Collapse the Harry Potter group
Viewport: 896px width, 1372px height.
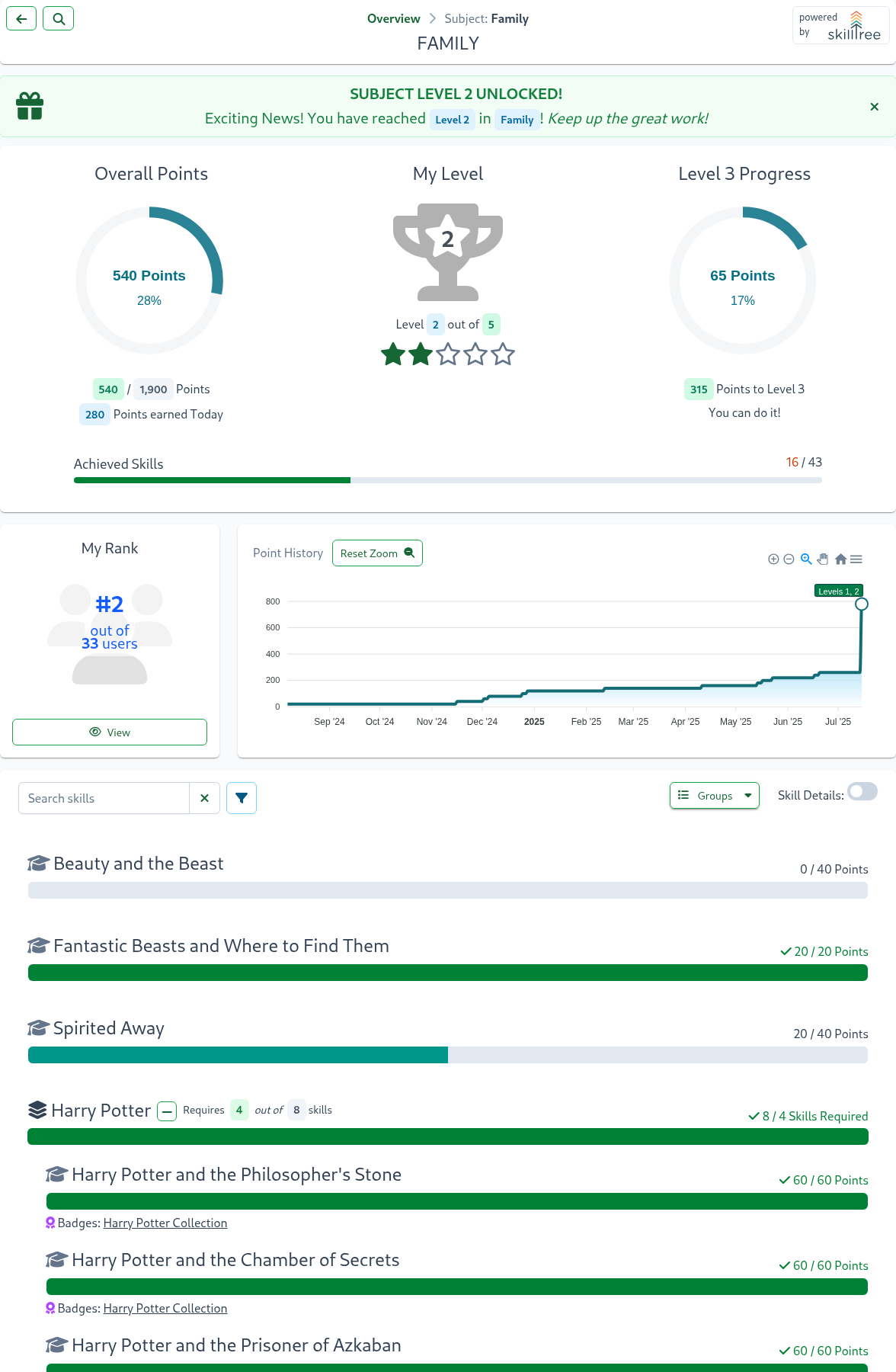click(168, 1111)
